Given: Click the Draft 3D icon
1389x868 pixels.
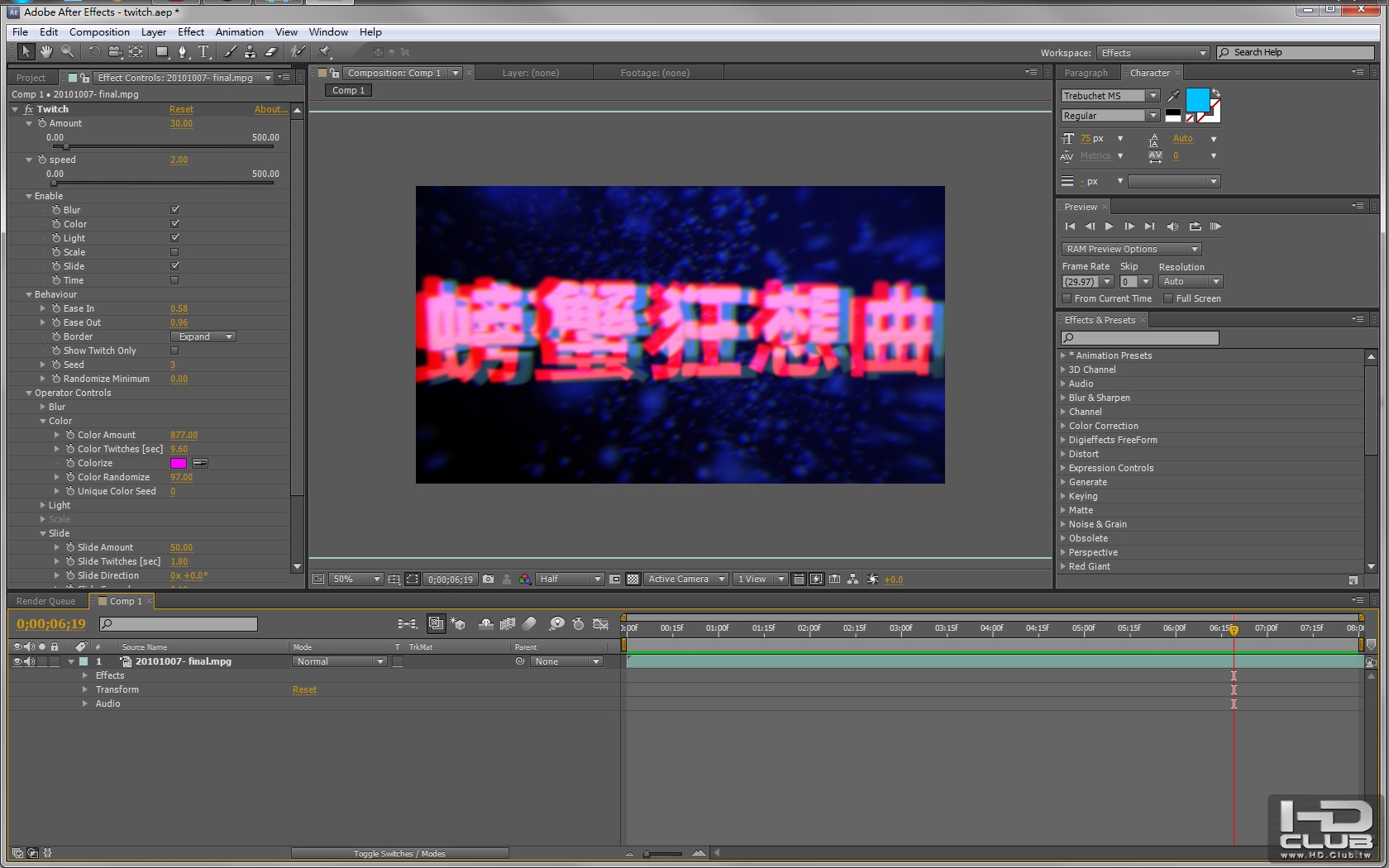Looking at the screenshot, I should click(x=458, y=623).
